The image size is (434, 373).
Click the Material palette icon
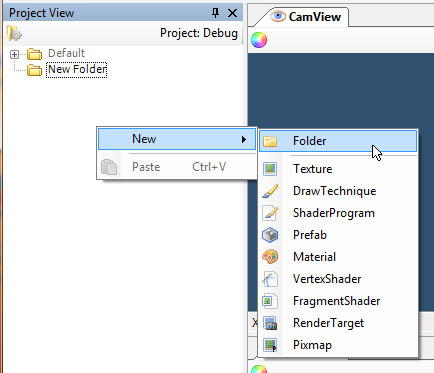tap(270, 257)
